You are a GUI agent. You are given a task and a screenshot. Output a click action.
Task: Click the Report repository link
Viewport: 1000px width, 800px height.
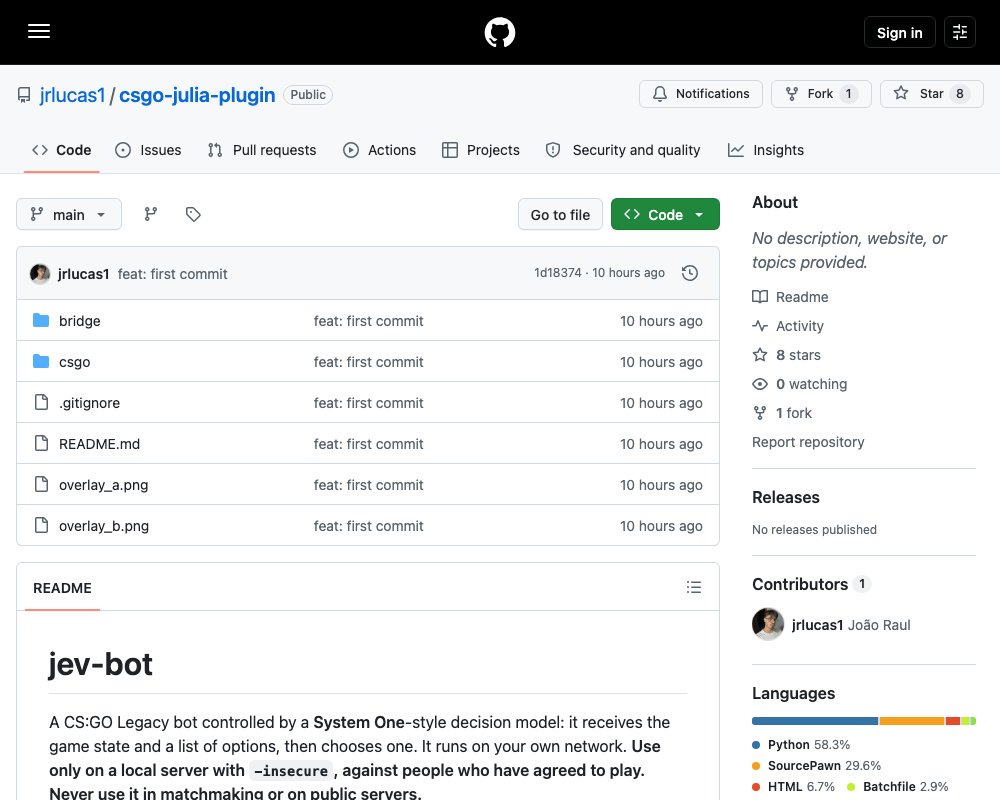(x=808, y=442)
